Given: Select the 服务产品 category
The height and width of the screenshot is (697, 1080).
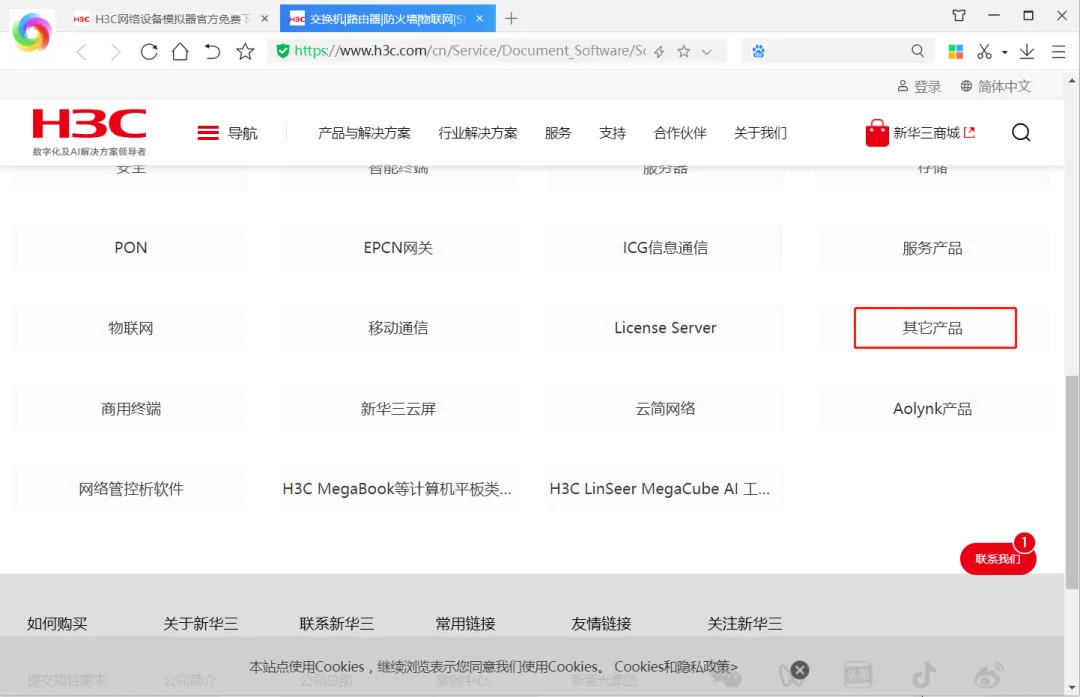Looking at the screenshot, I should [x=933, y=248].
